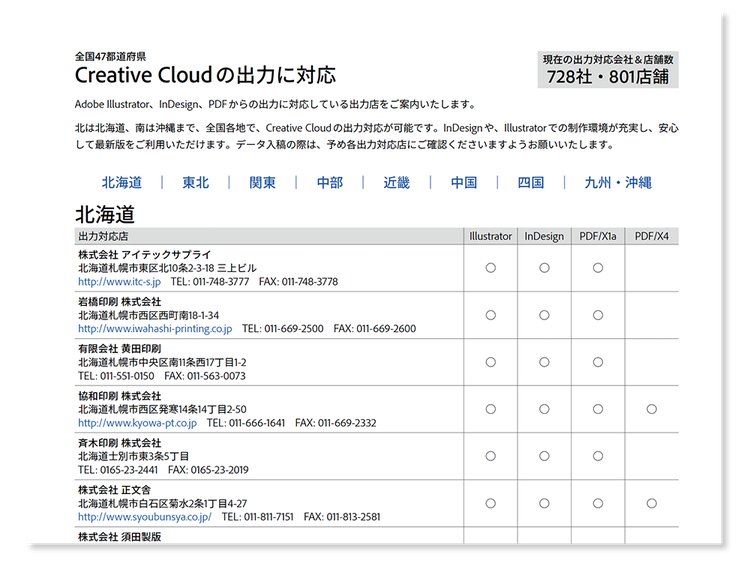Screen dimensions: 750x563
Task: Click the PDF/X4 column header
Action: 651,236
